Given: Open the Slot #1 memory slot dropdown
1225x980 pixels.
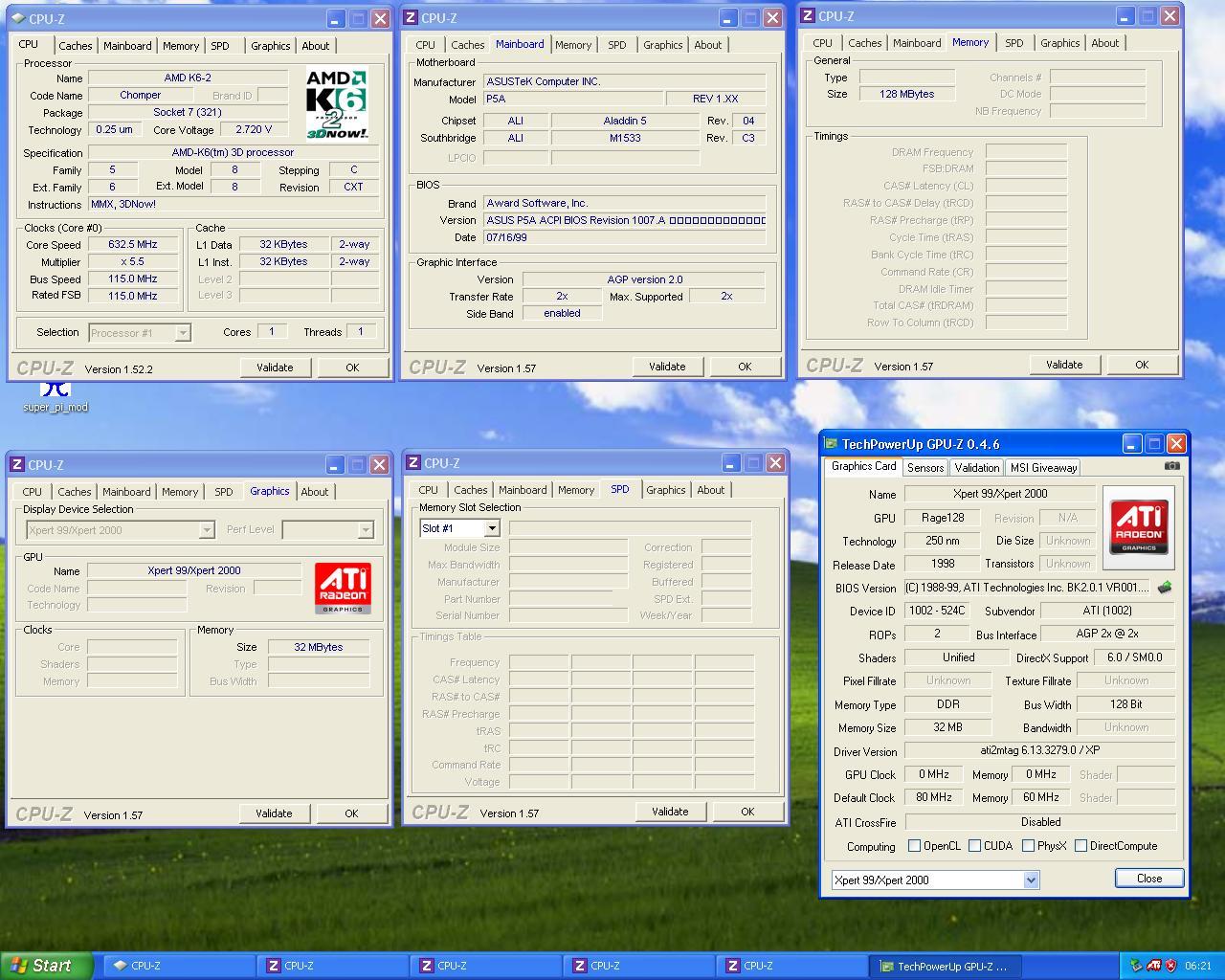Looking at the screenshot, I should coord(491,528).
